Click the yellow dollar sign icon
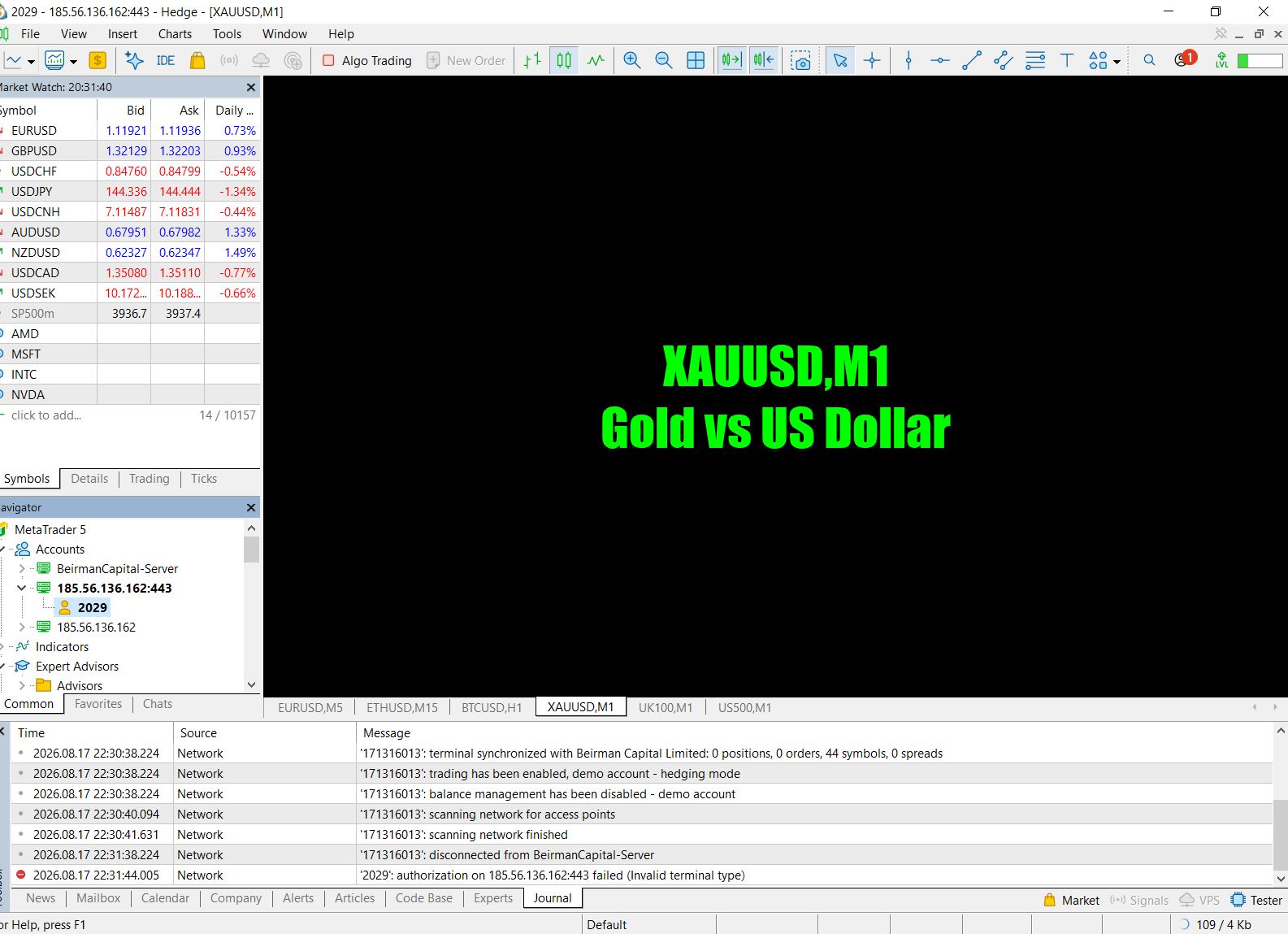 point(98,60)
